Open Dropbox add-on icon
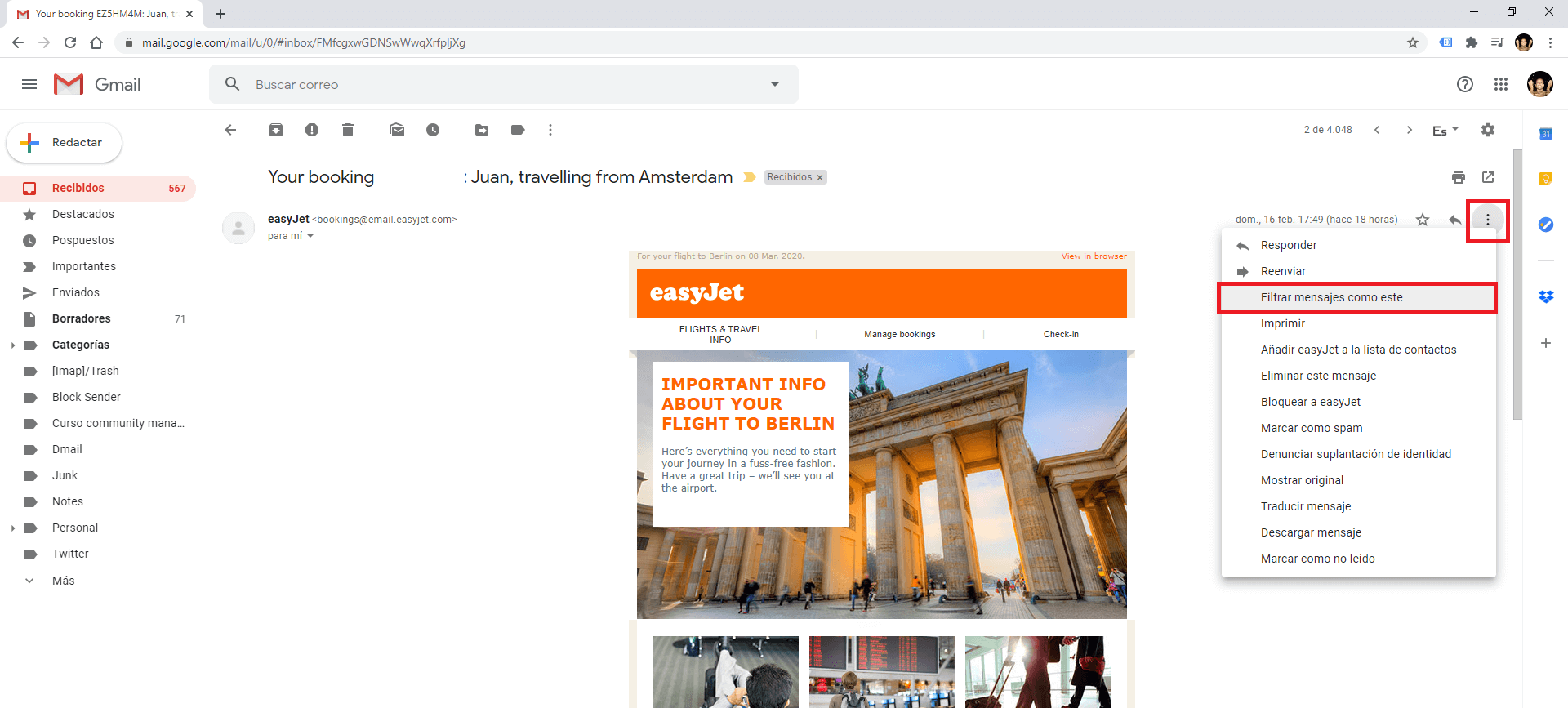Viewport: 1568px width, 708px height. [1546, 297]
